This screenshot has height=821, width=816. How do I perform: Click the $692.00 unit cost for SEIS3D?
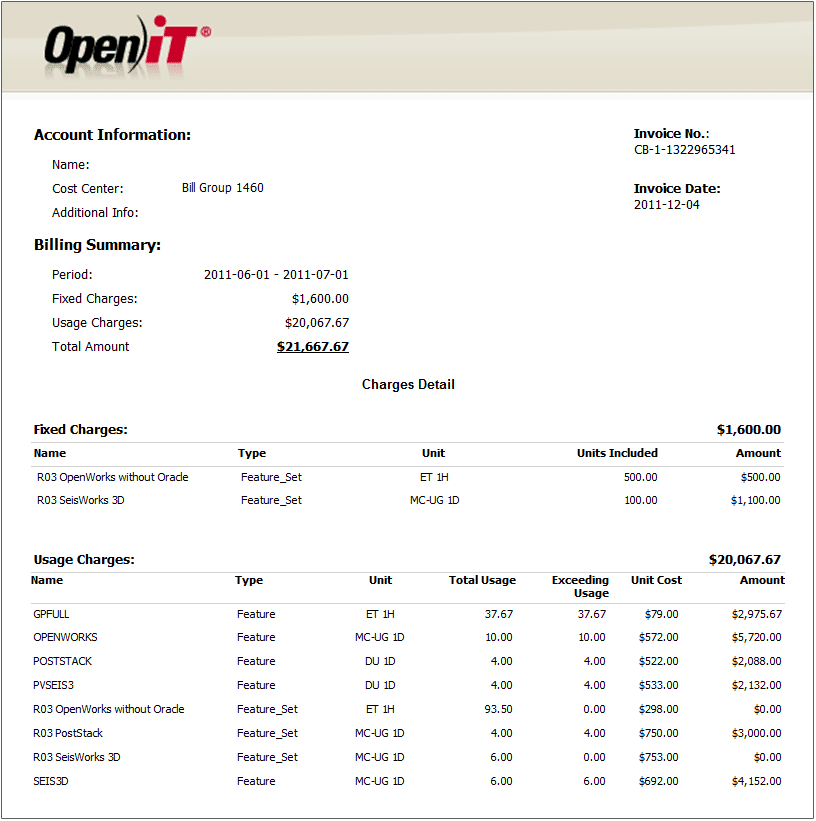(658, 781)
